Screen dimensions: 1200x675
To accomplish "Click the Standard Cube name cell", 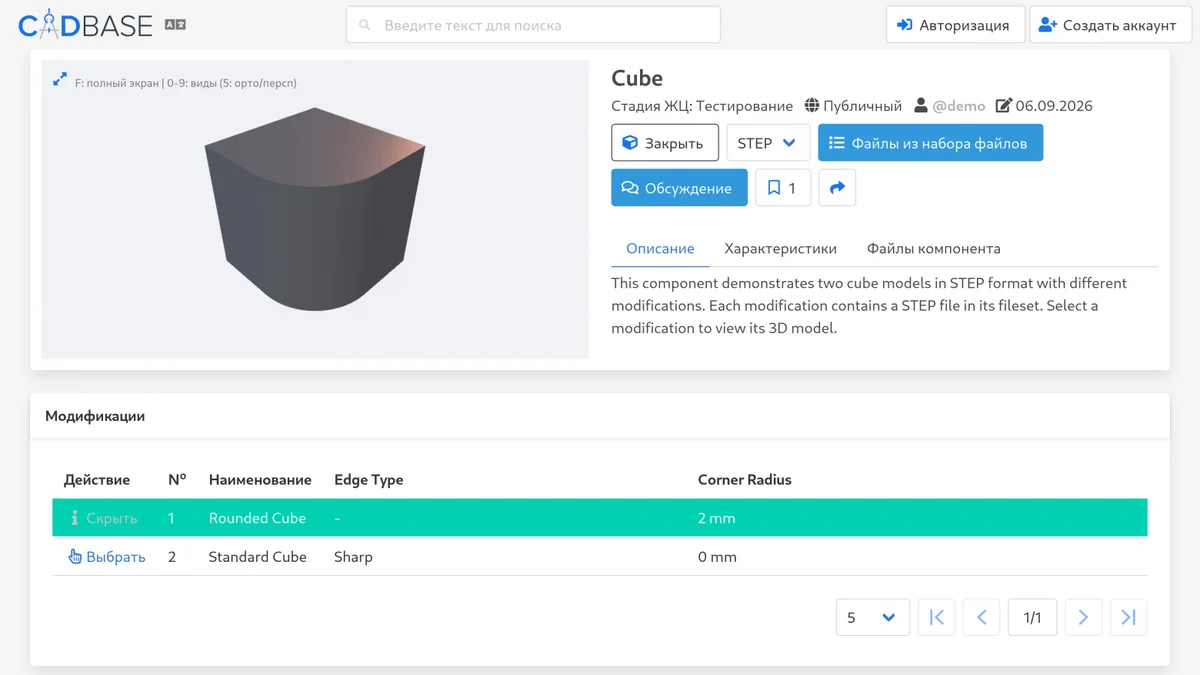I will (257, 557).
